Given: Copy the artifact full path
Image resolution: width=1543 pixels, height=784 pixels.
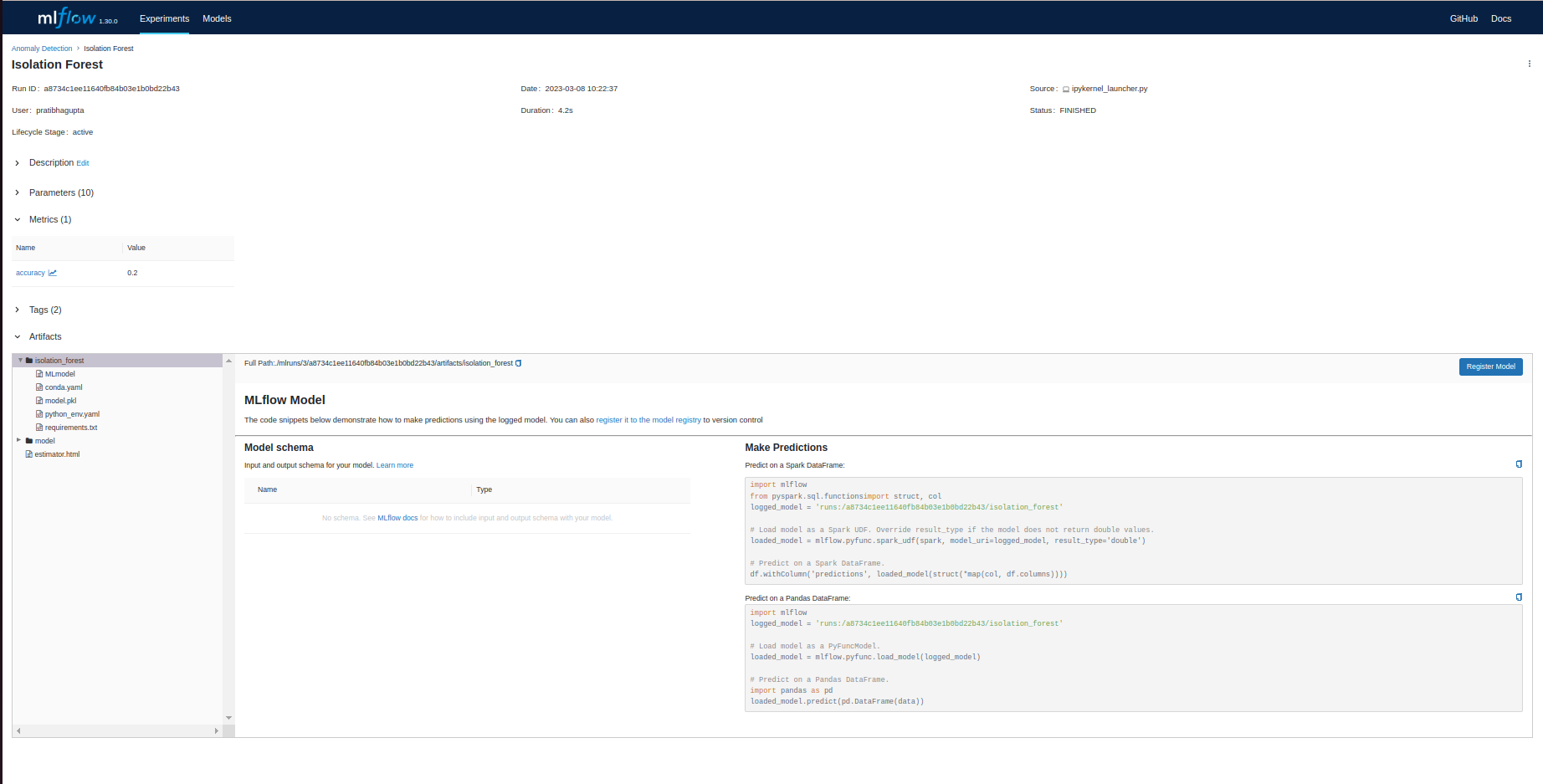Looking at the screenshot, I should pos(519,363).
